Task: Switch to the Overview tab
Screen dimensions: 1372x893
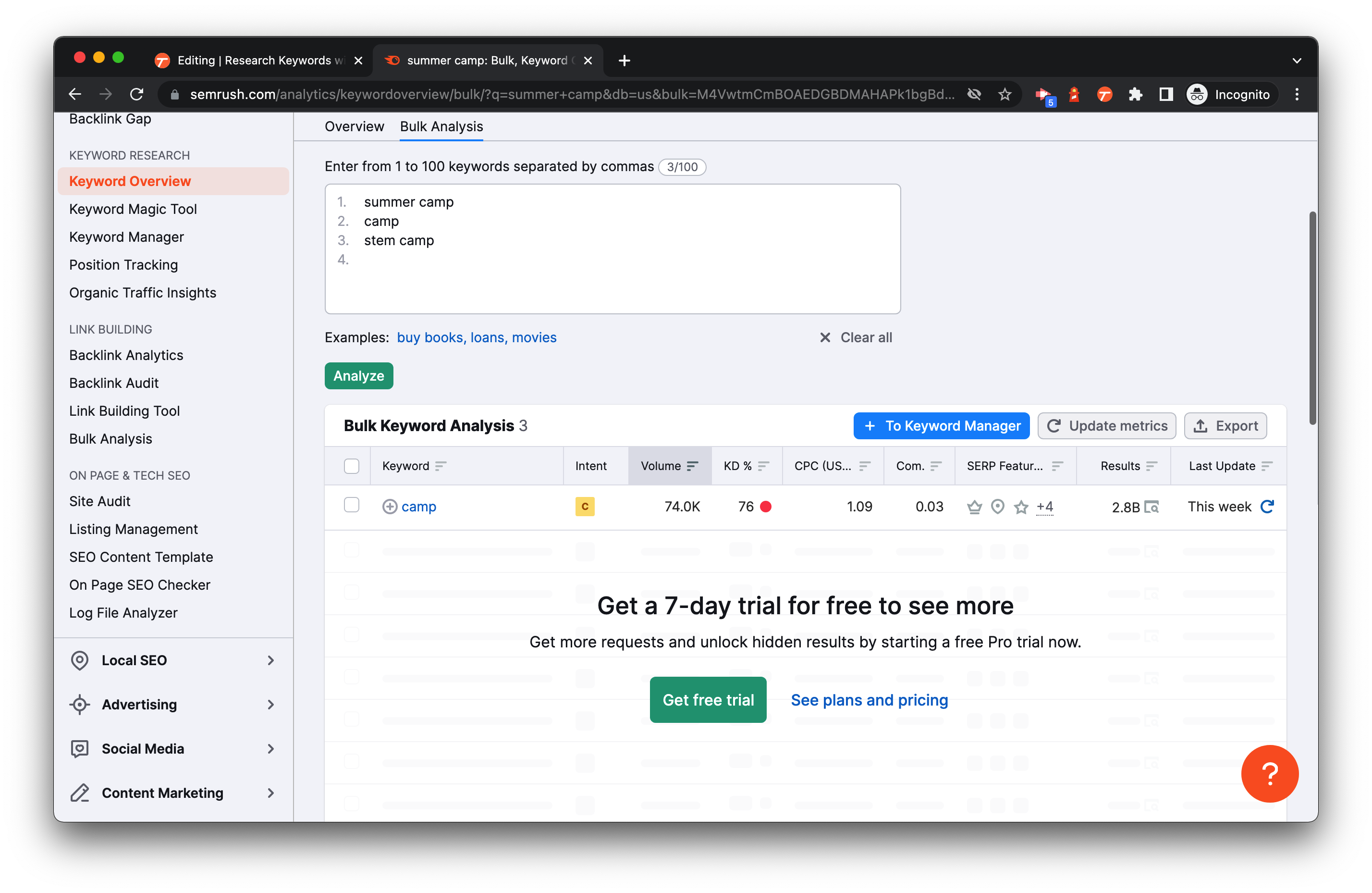Action: [354, 126]
